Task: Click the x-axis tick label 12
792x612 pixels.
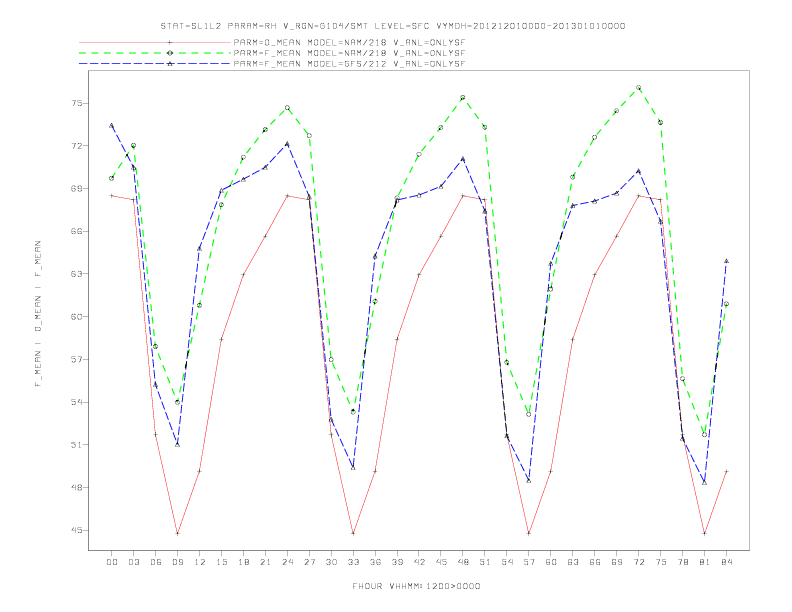Action: tap(200, 562)
